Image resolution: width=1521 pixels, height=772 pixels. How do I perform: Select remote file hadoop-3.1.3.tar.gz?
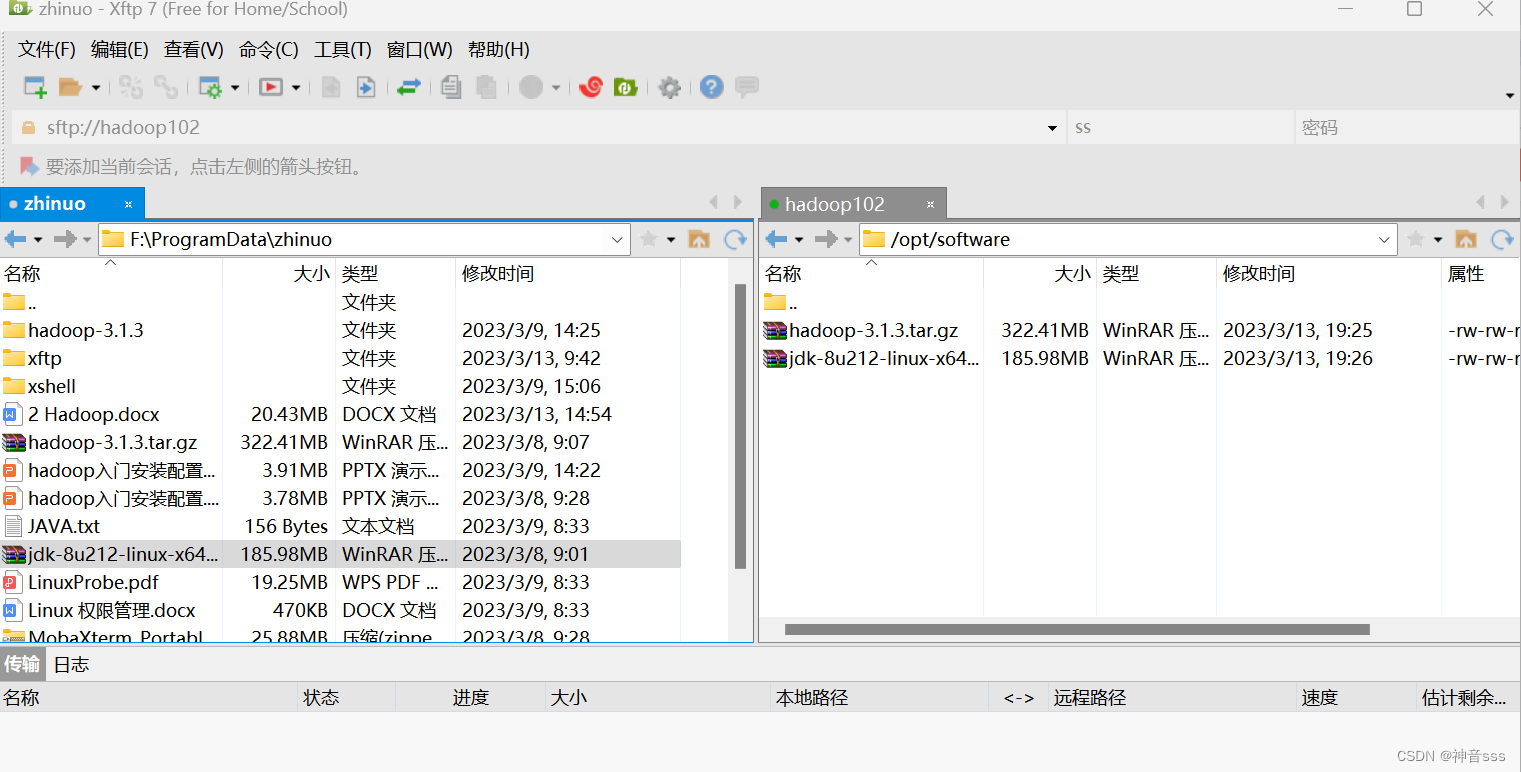1140,330
